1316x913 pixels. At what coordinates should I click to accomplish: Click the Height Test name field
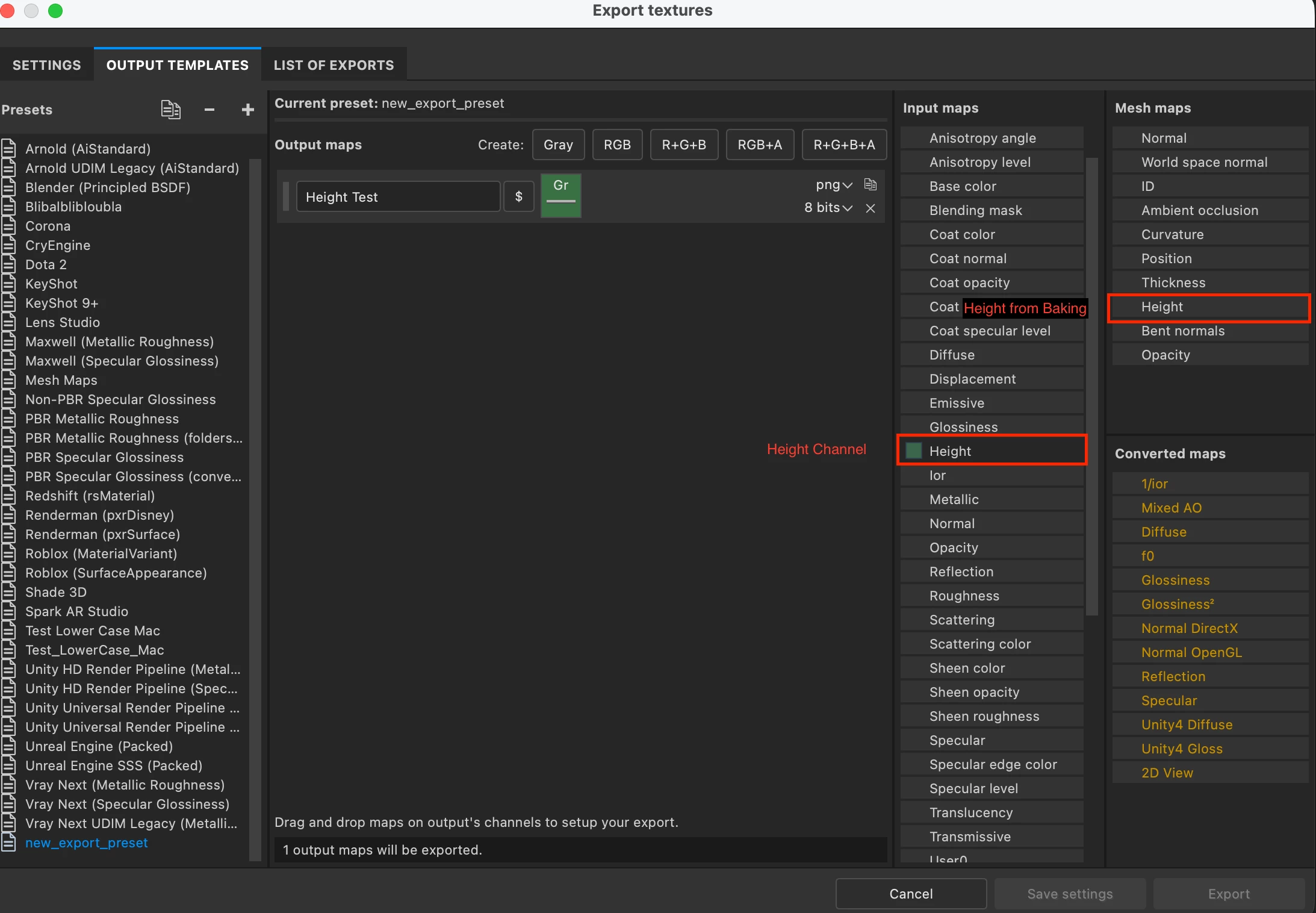tap(398, 197)
